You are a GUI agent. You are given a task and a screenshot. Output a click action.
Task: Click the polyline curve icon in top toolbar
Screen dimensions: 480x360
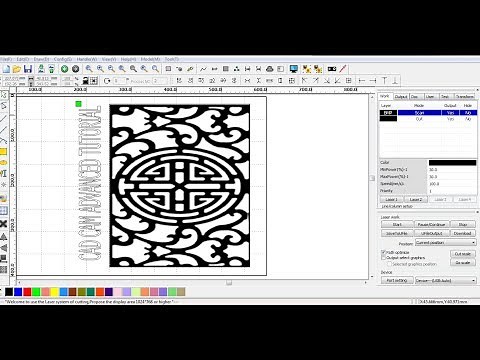click(x=203, y=69)
